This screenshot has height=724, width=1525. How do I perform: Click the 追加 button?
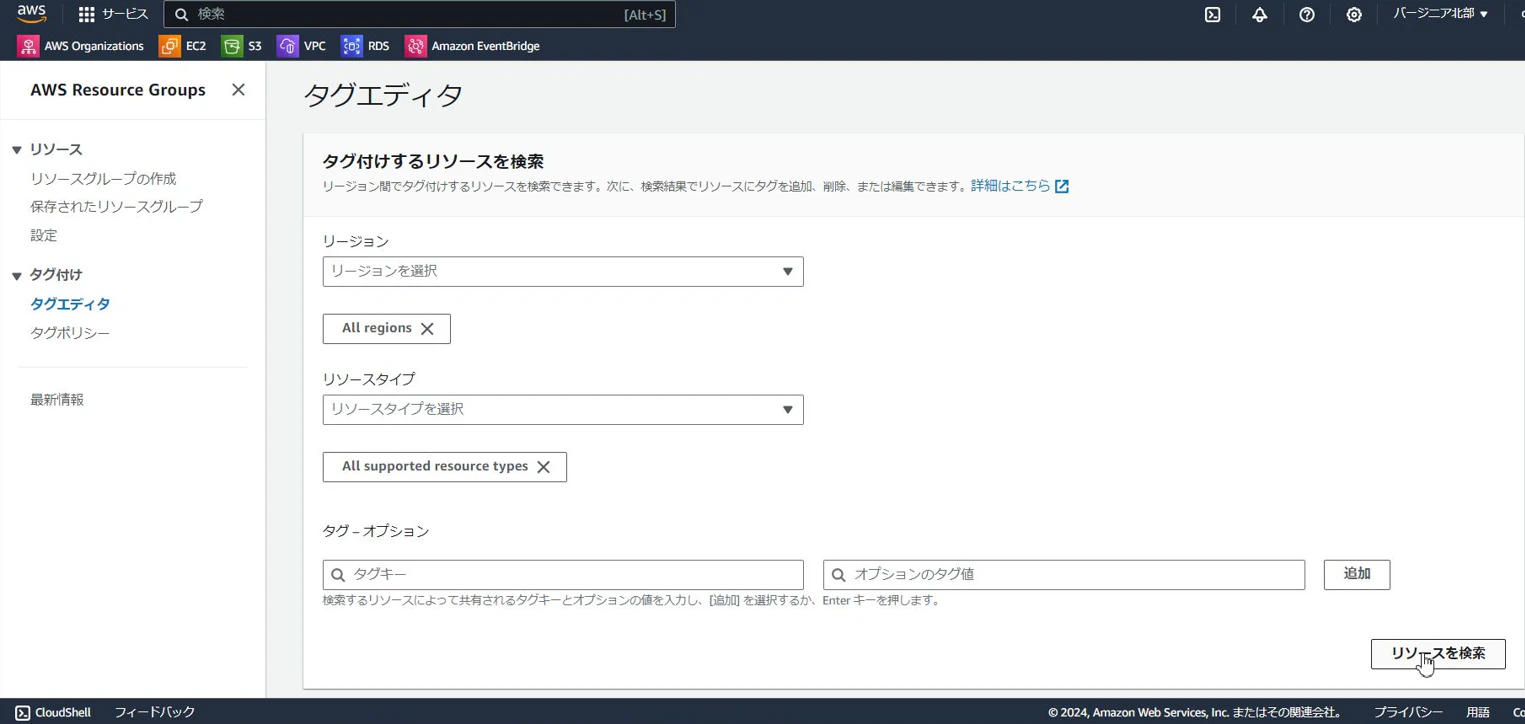point(1357,575)
